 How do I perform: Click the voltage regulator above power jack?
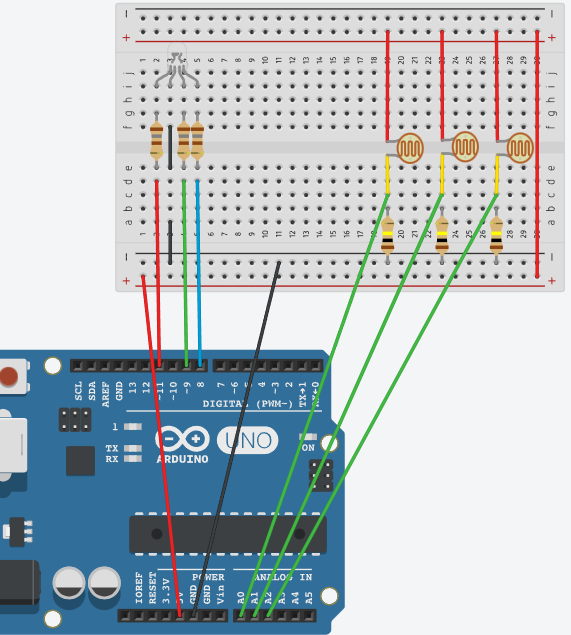[x=18, y=531]
